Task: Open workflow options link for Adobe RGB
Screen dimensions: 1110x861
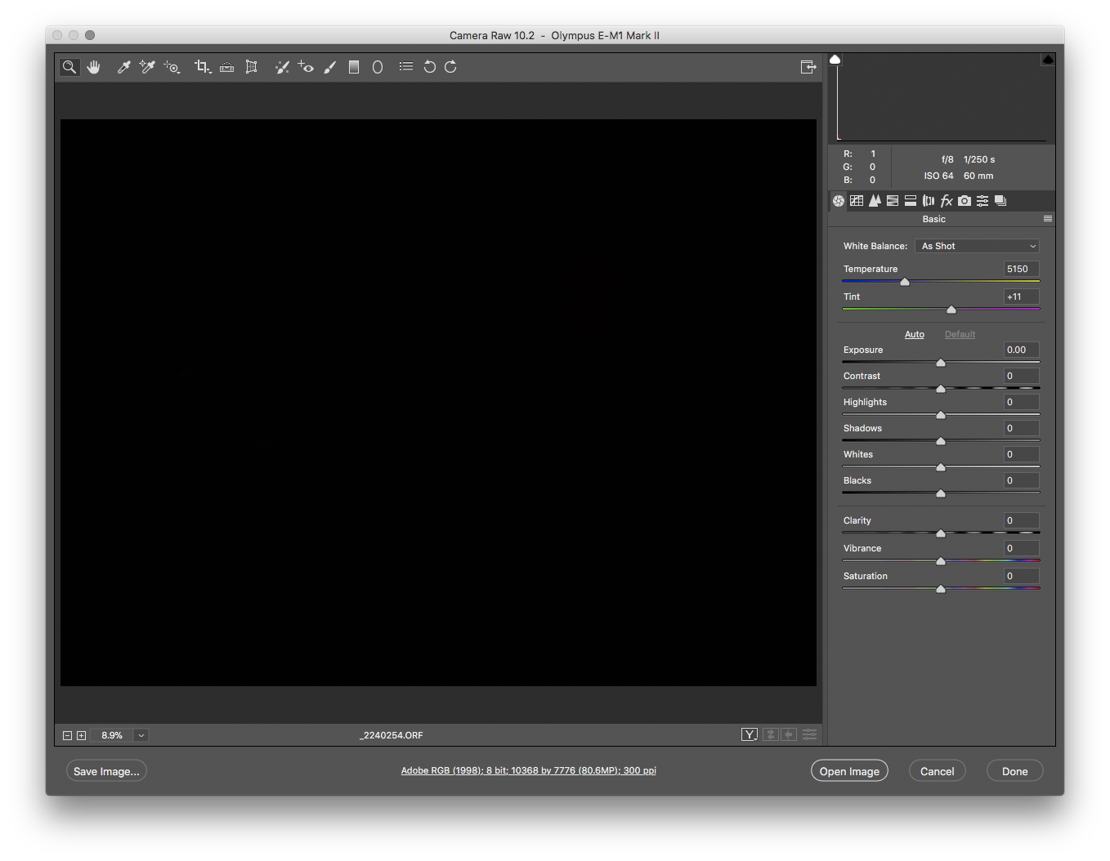Action: 528,771
